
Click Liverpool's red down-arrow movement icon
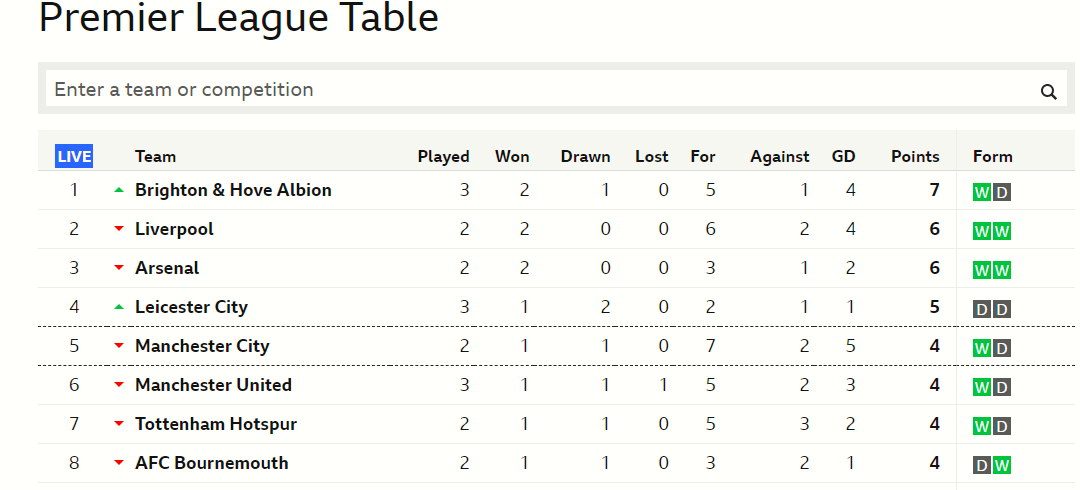tap(119, 229)
